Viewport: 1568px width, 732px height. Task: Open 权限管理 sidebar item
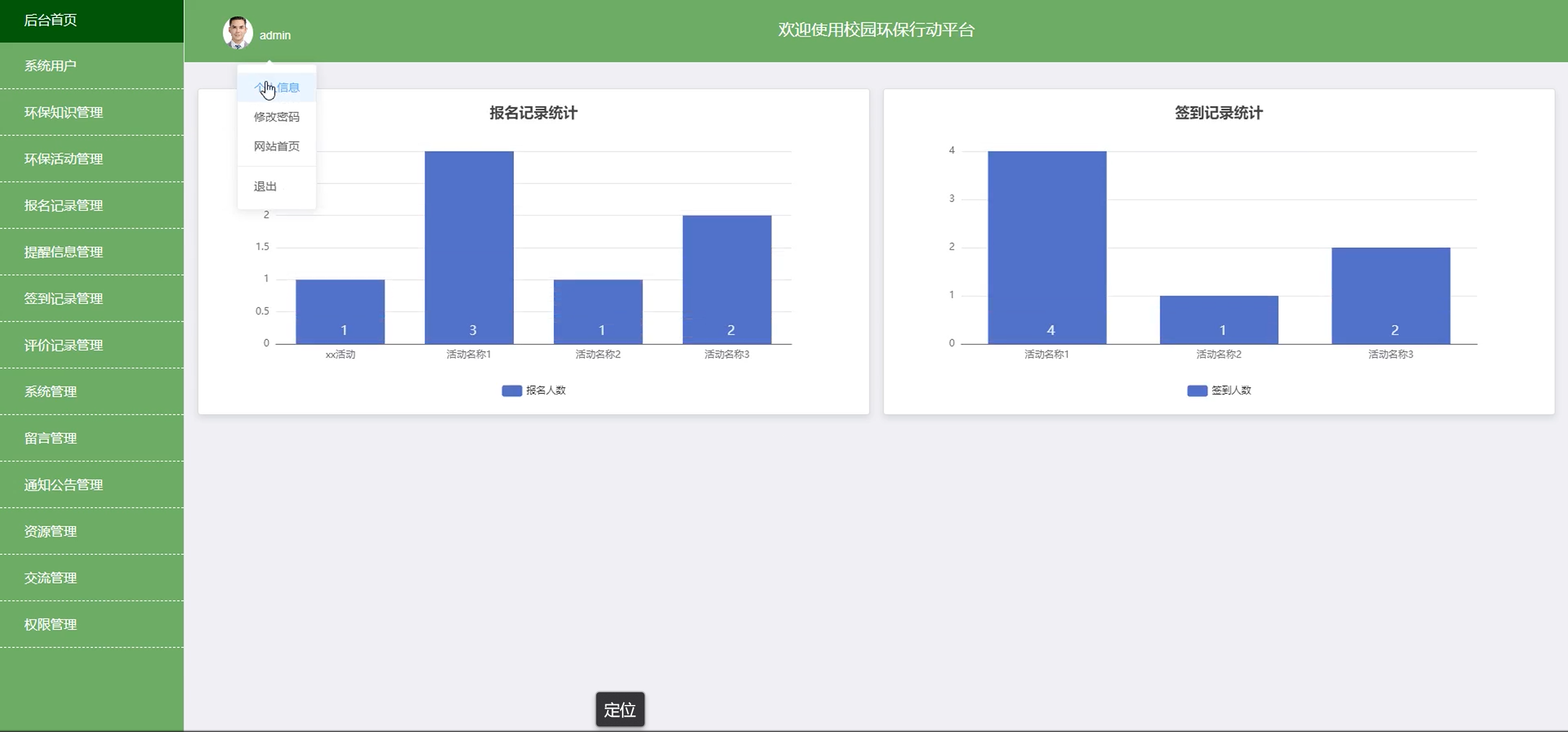click(50, 624)
